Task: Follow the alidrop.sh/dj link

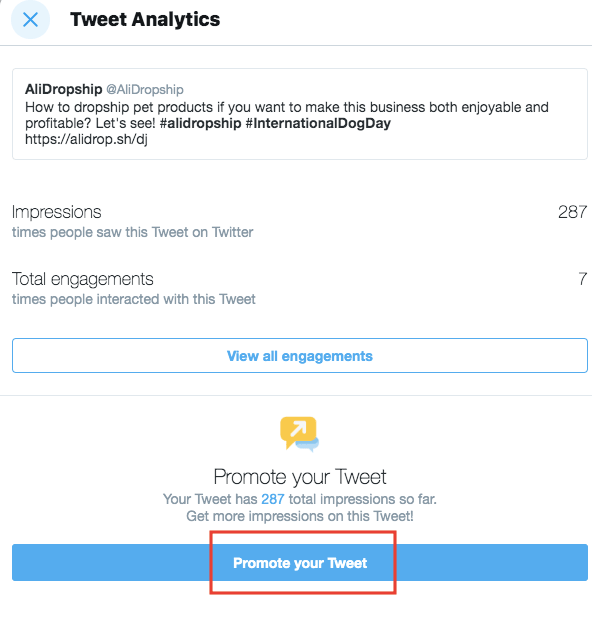Action: click(x=86, y=139)
